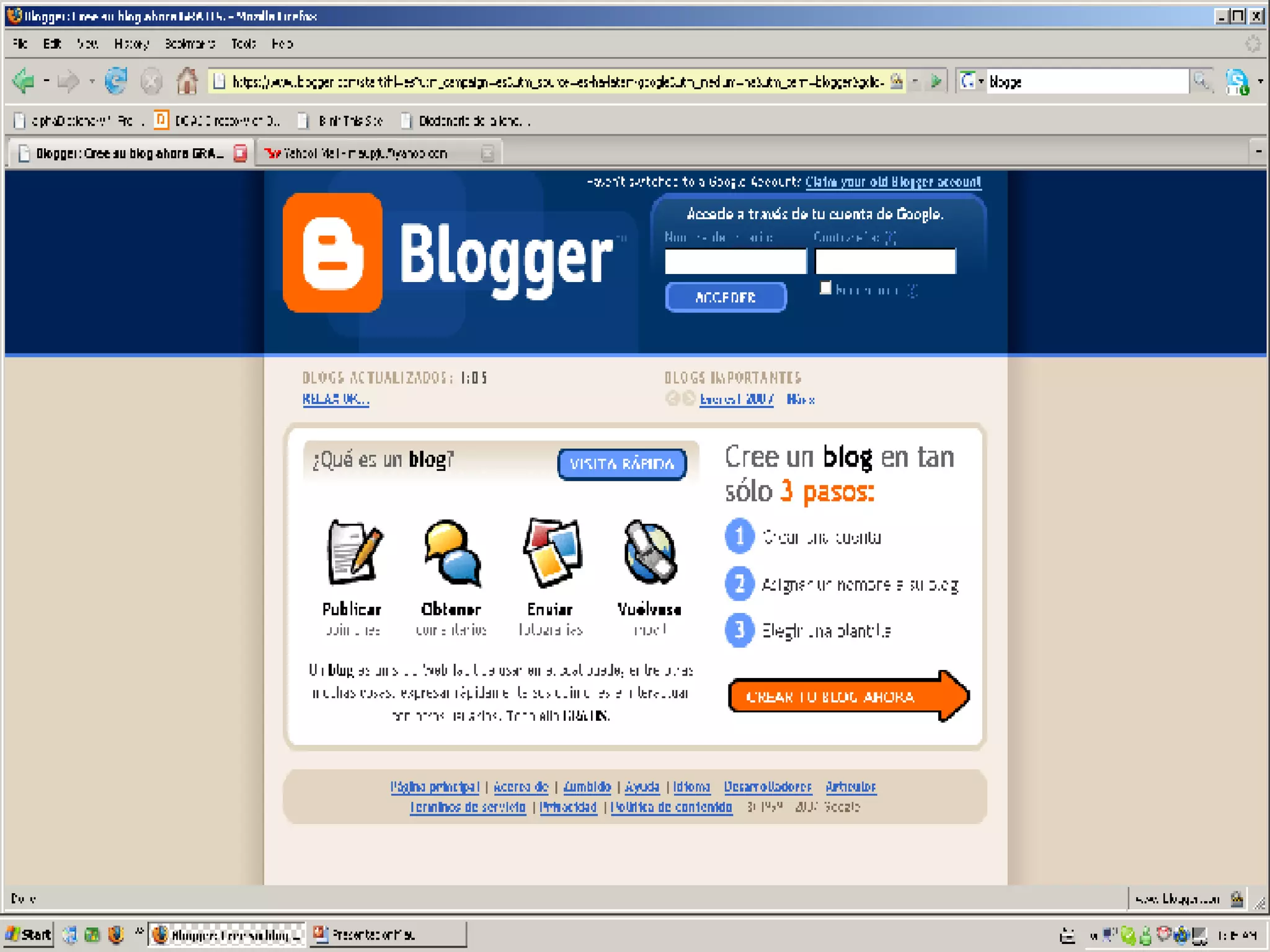Click the green Go arrow button

(936, 81)
